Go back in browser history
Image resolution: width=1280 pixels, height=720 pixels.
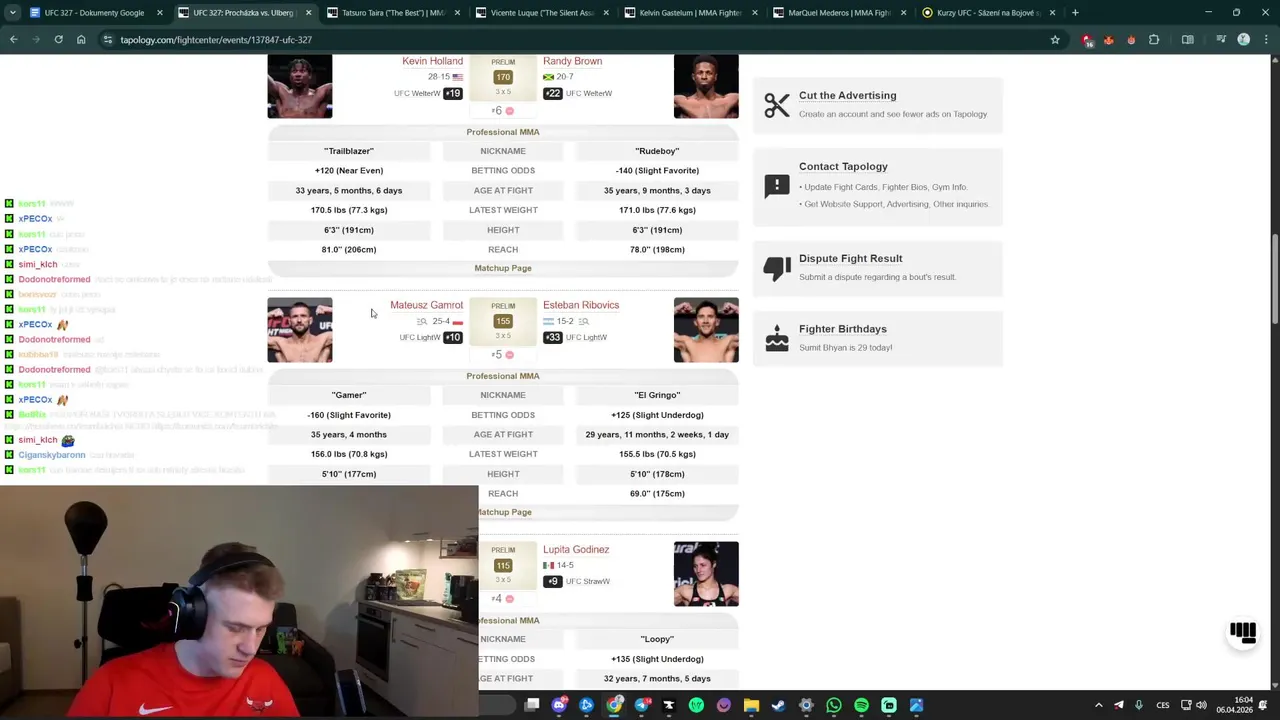click(14, 40)
